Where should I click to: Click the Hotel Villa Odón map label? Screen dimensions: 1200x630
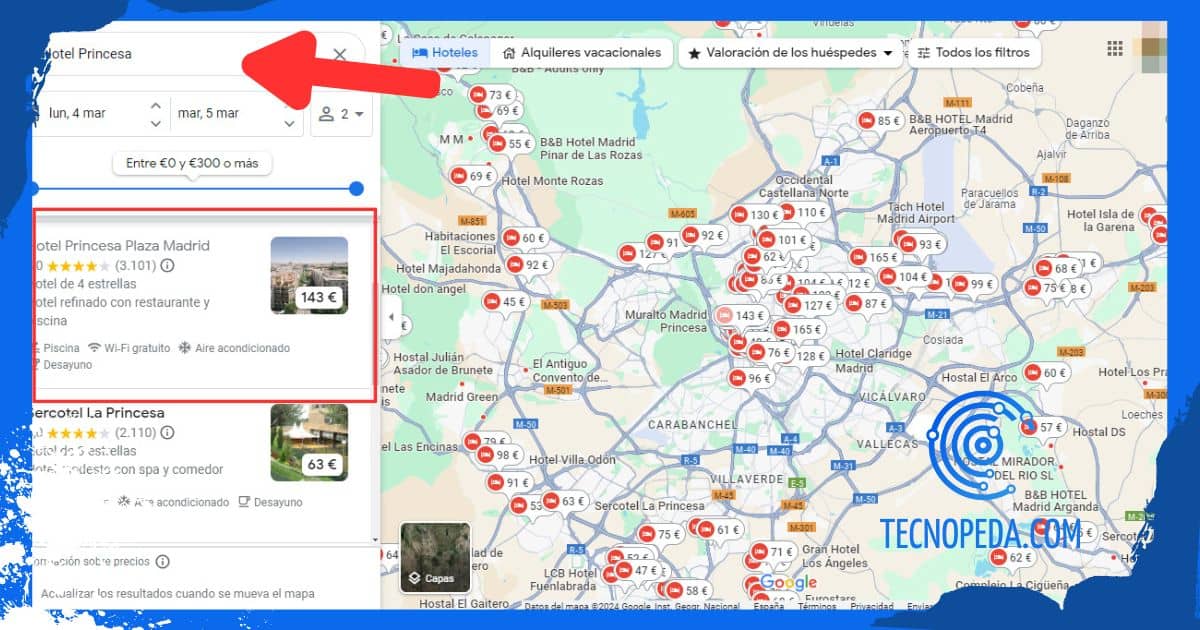(573, 459)
